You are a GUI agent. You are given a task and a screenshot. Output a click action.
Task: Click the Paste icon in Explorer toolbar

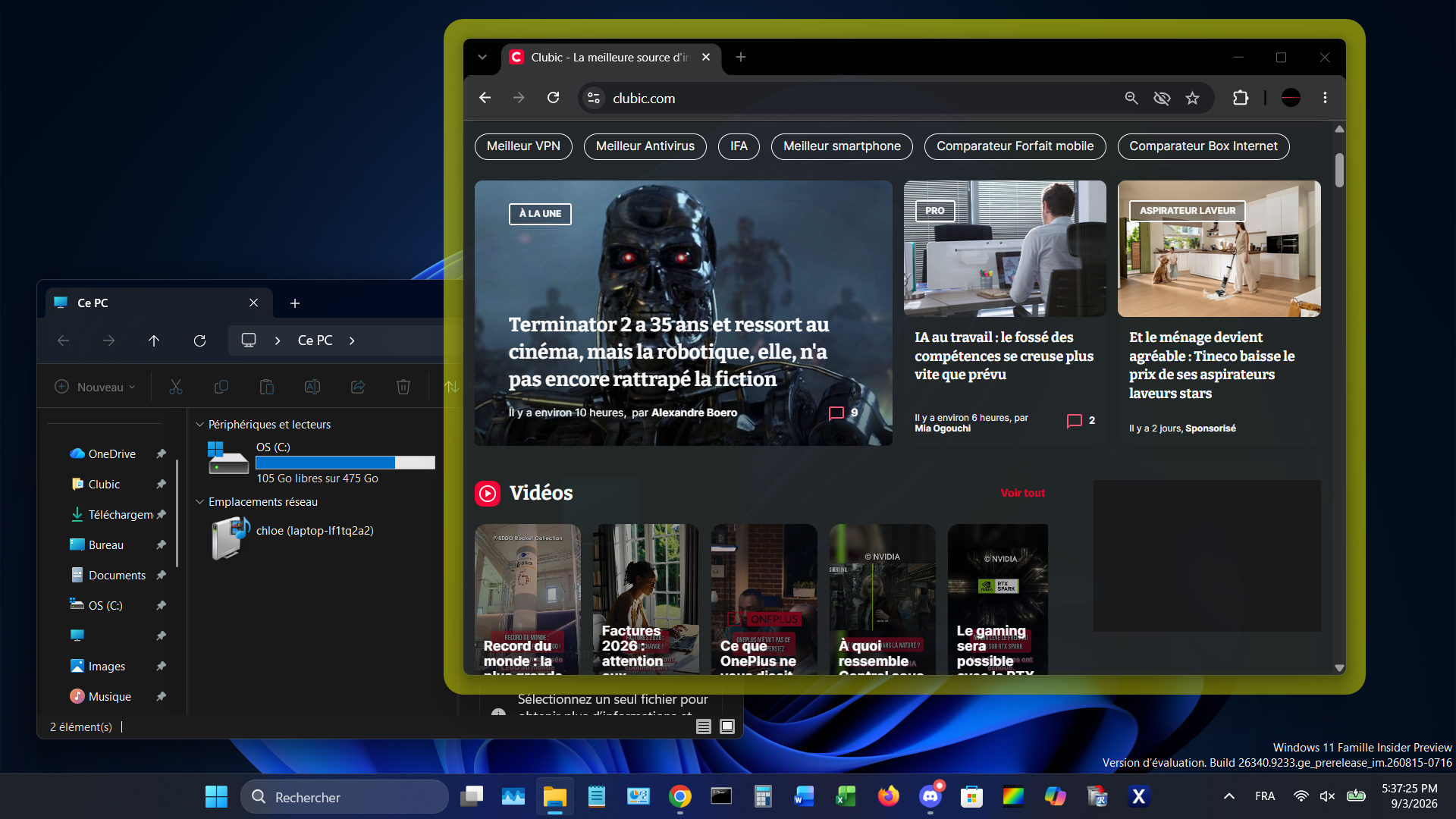267,387
